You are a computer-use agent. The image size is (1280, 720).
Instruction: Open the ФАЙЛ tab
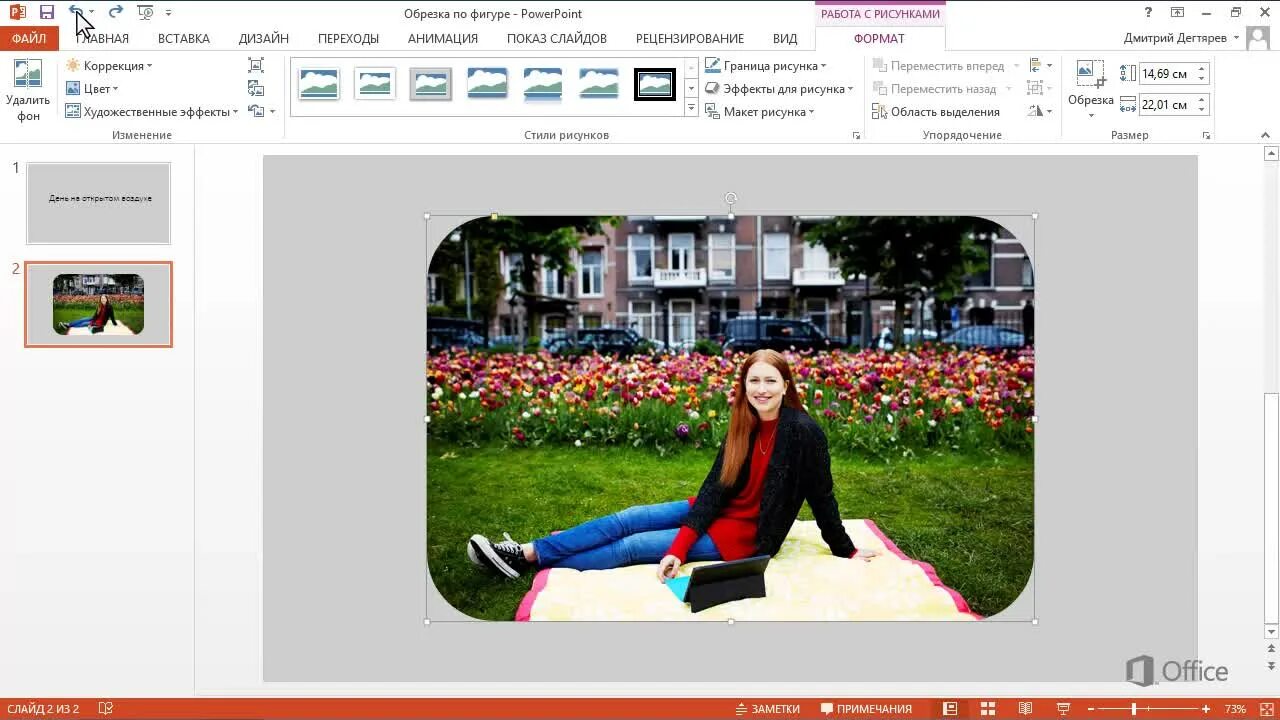[29, 38]
